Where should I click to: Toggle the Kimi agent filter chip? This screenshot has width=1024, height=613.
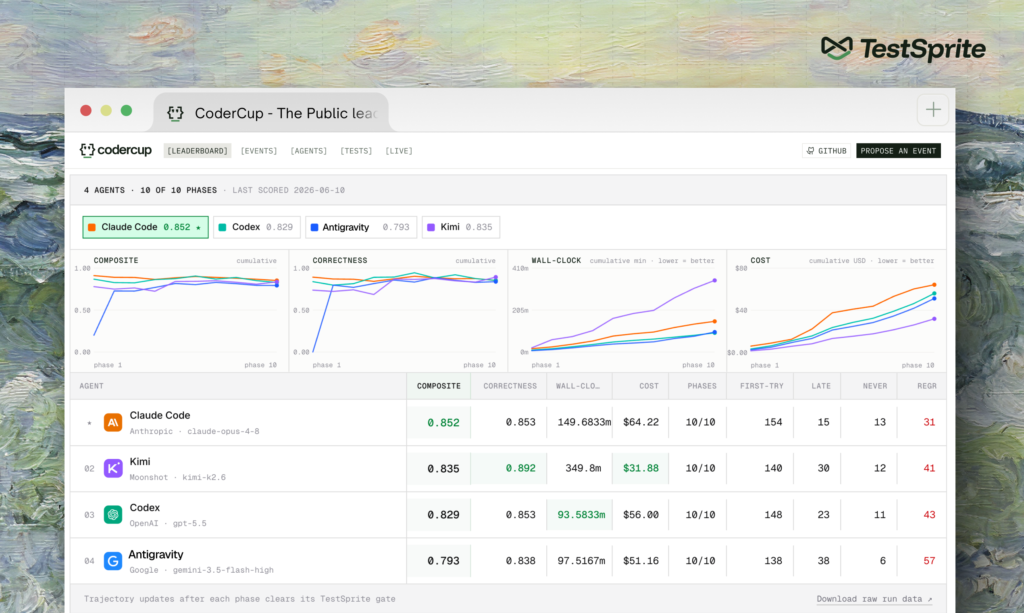(460, 227)
